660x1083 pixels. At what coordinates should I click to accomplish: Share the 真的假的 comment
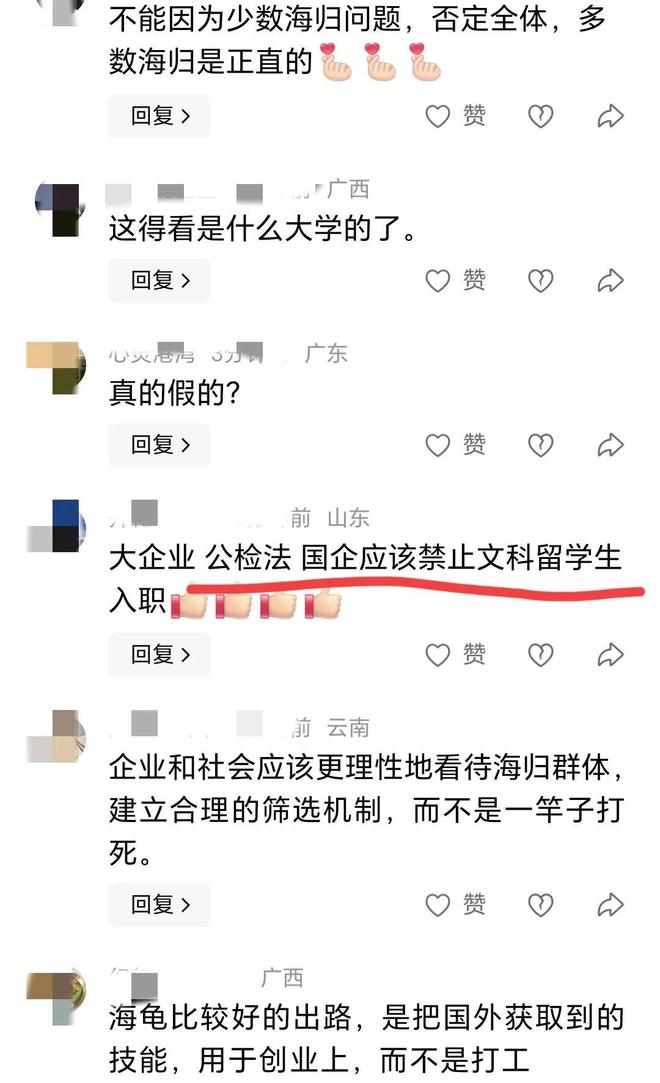pos(610,445)
